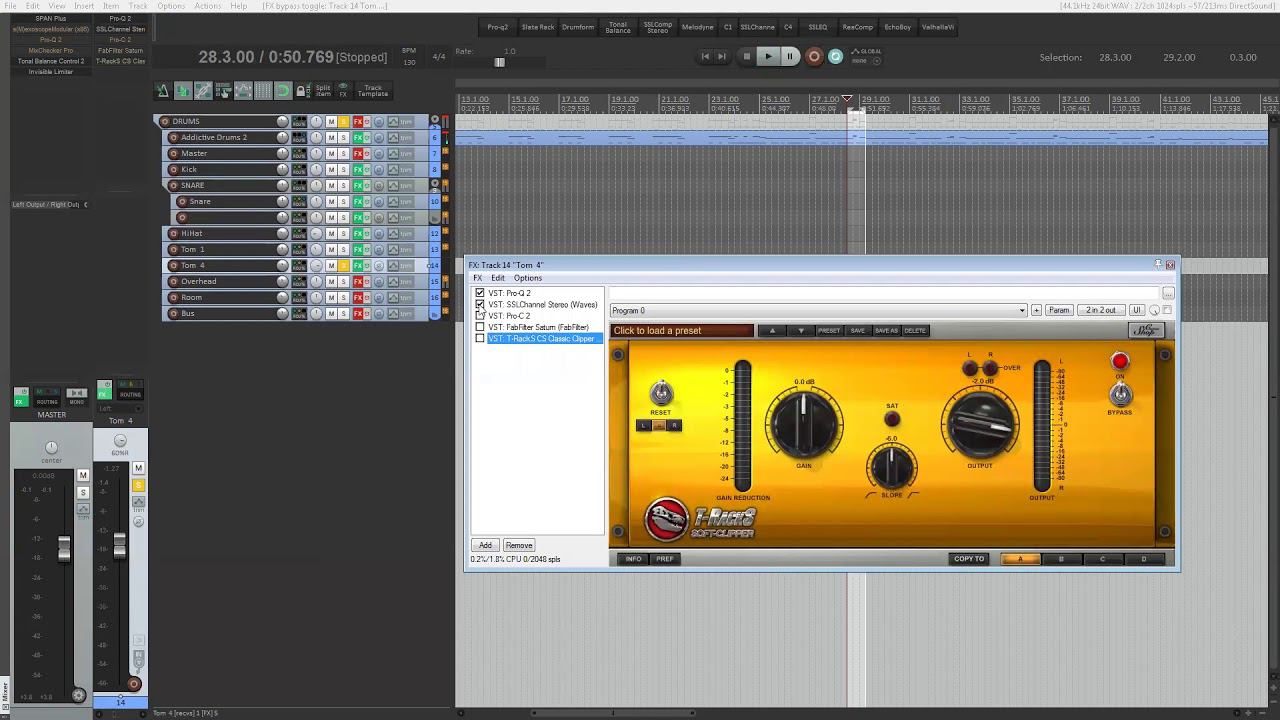Collapse the SNARE folder track icon
1280x720 pixels.
435,185
